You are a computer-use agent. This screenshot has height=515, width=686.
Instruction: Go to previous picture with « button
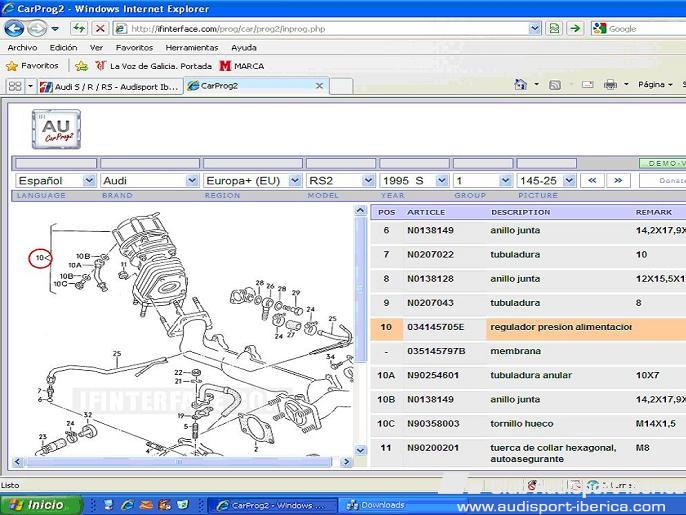pos(592,180)
